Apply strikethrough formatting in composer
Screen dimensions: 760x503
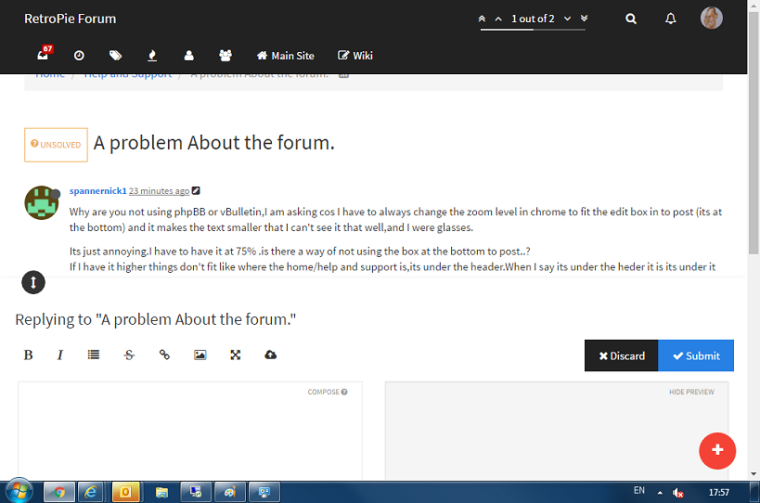click(129, 355)
